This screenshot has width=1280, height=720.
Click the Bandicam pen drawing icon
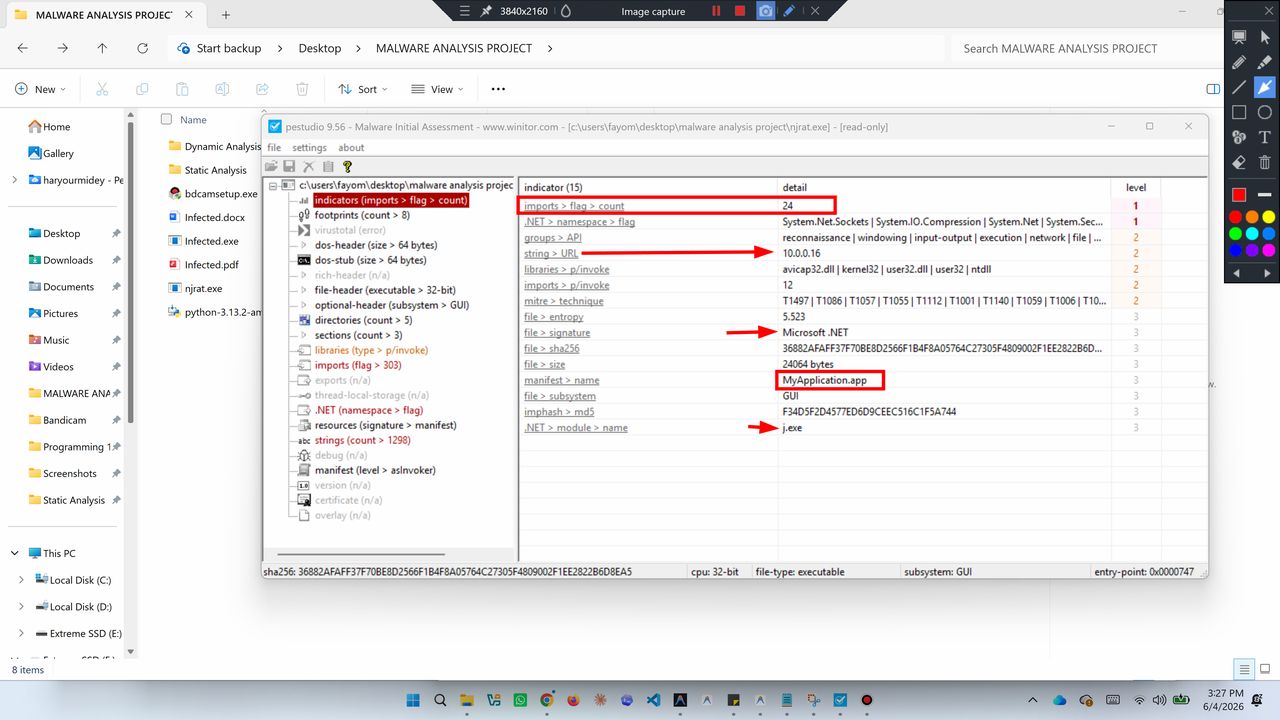click(790, 11)
